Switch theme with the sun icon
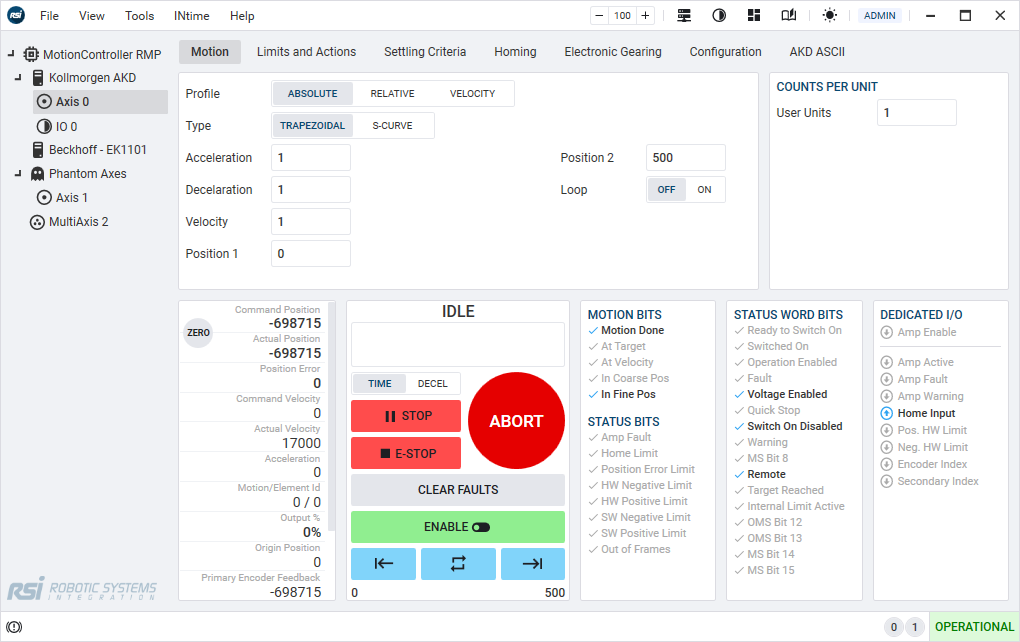The height and width of the screenshot is (642, 1020). pyautogui.click(x=829, y=16)
